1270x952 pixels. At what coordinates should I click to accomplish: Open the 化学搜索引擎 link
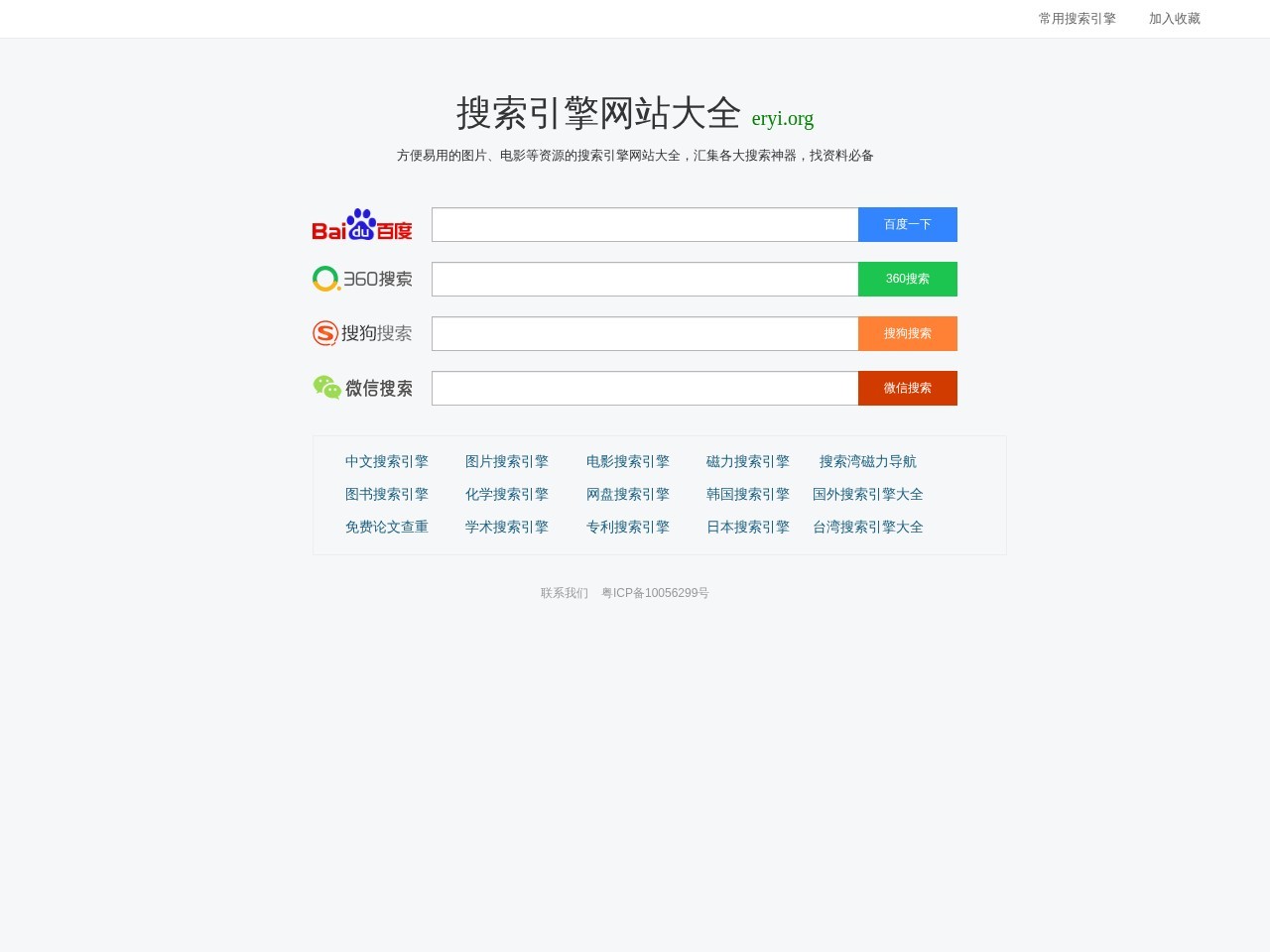pos(507,494)
